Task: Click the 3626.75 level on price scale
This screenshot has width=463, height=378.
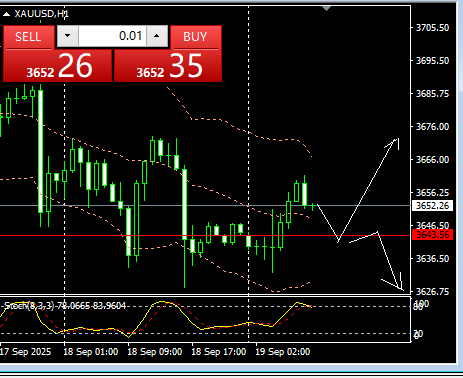Action: tap(432, 292)
